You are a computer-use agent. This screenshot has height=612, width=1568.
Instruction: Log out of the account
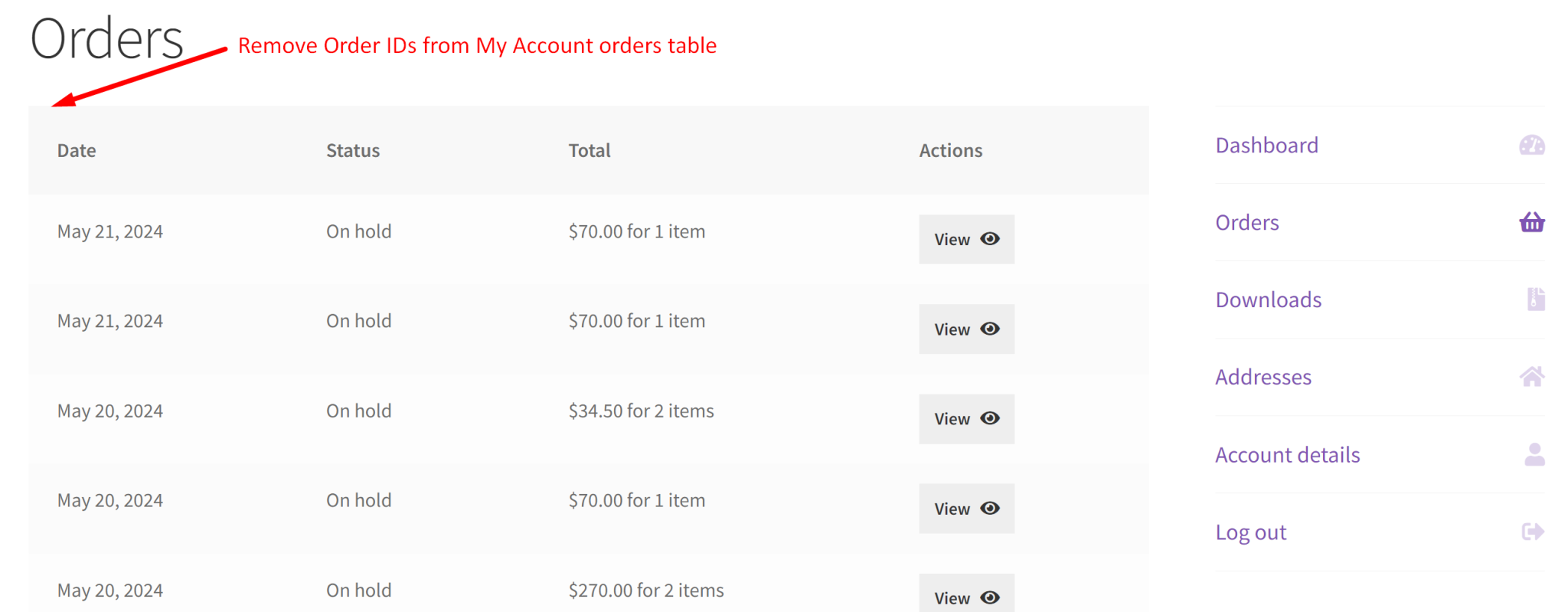[1250, 532]
